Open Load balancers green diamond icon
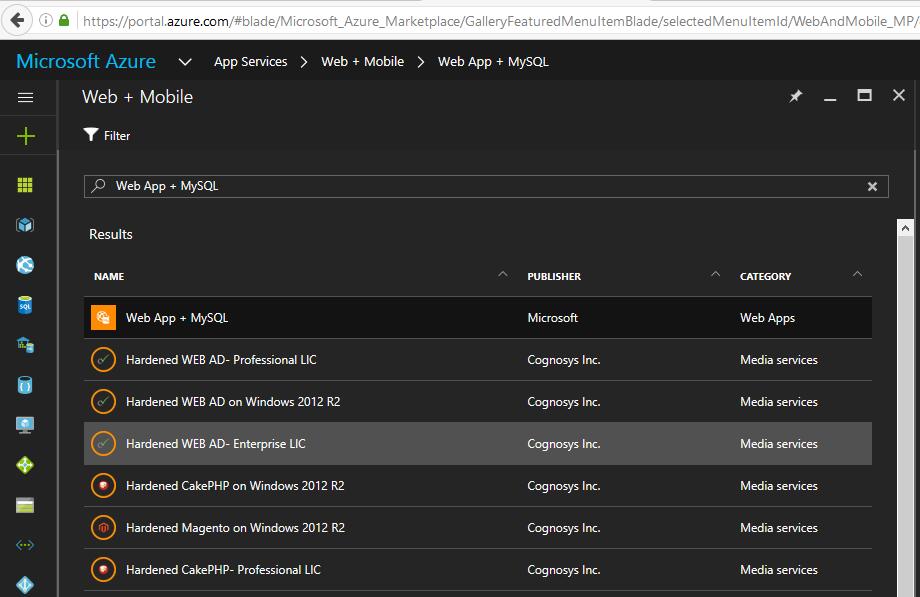This screenshot has width=920, height=597. pyautogui.click(x=25, y=465)
